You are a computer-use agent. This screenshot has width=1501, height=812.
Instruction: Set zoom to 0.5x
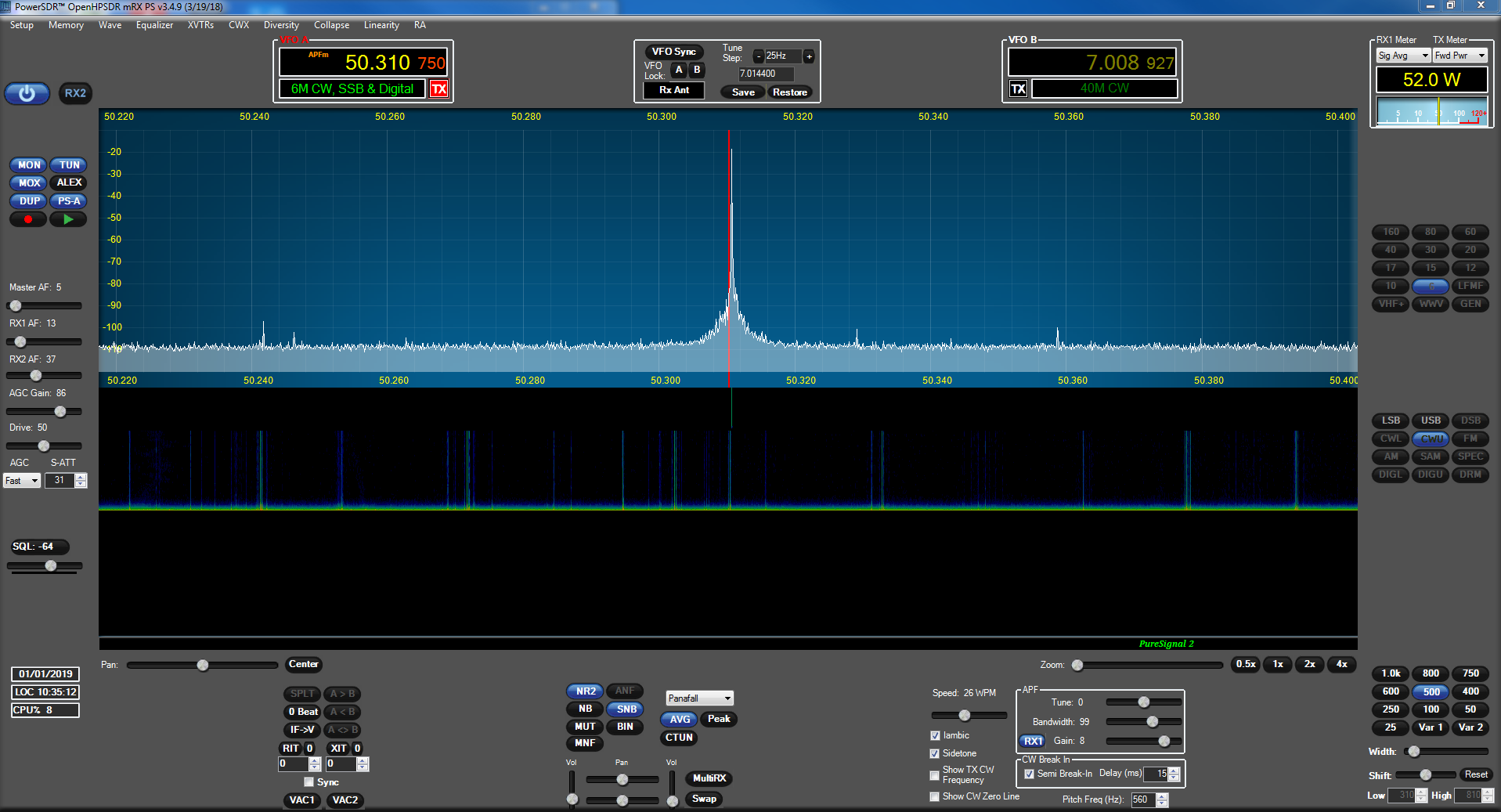coord(1246,664)
